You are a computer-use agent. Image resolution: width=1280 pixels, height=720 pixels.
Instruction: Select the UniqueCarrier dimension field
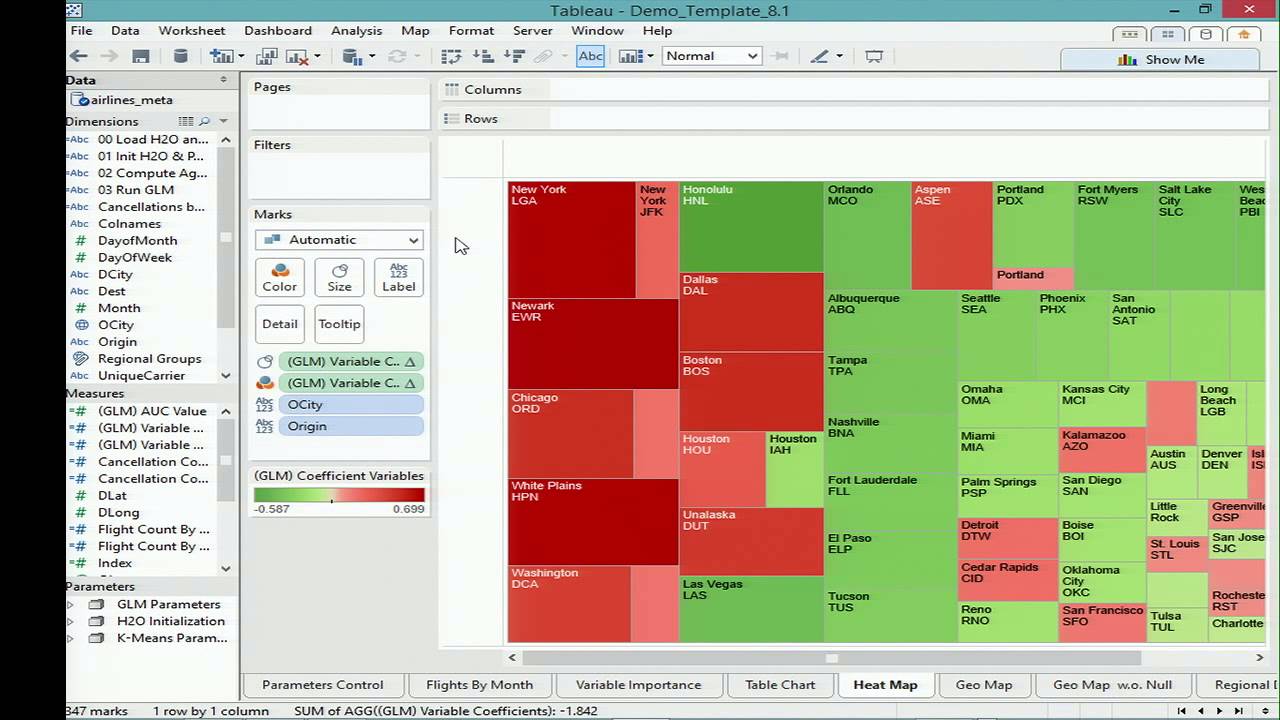click(141, 376)
